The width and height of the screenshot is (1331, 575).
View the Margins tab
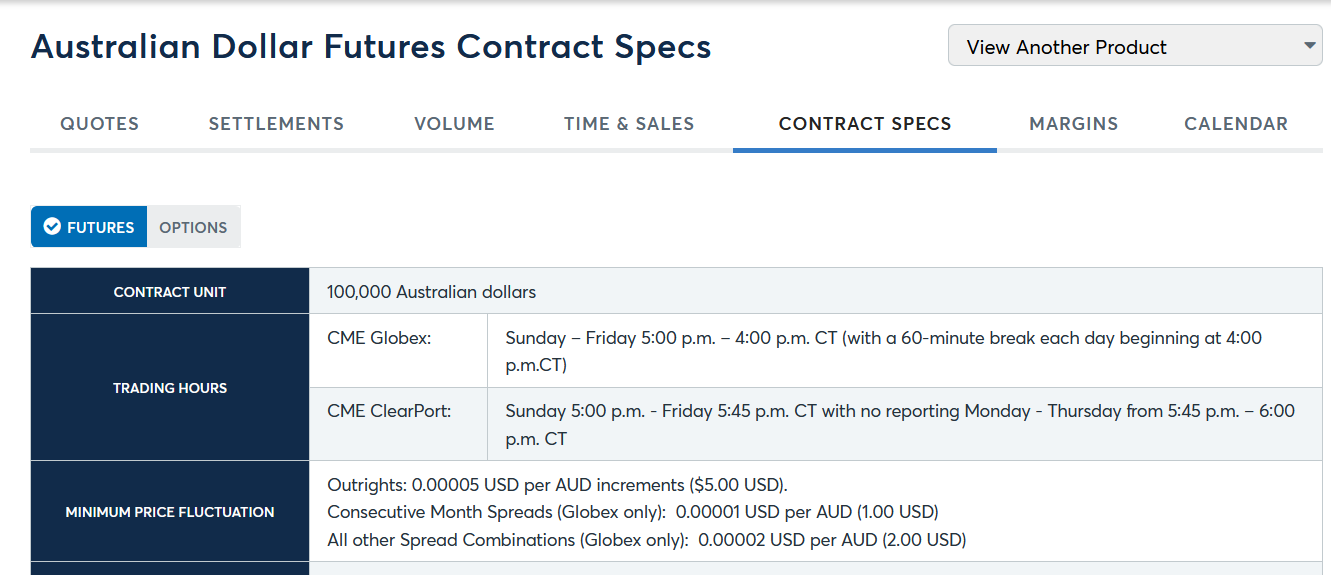pos(1073,124)
